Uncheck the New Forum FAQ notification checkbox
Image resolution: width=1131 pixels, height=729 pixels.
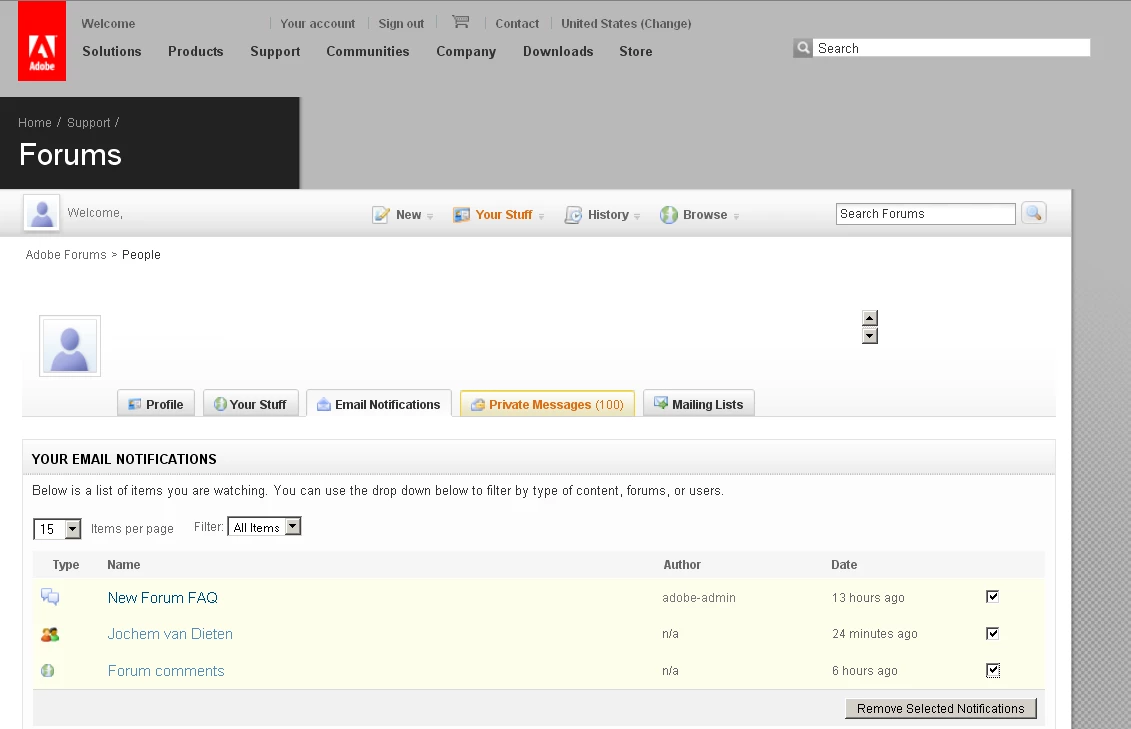coord(993,596)
